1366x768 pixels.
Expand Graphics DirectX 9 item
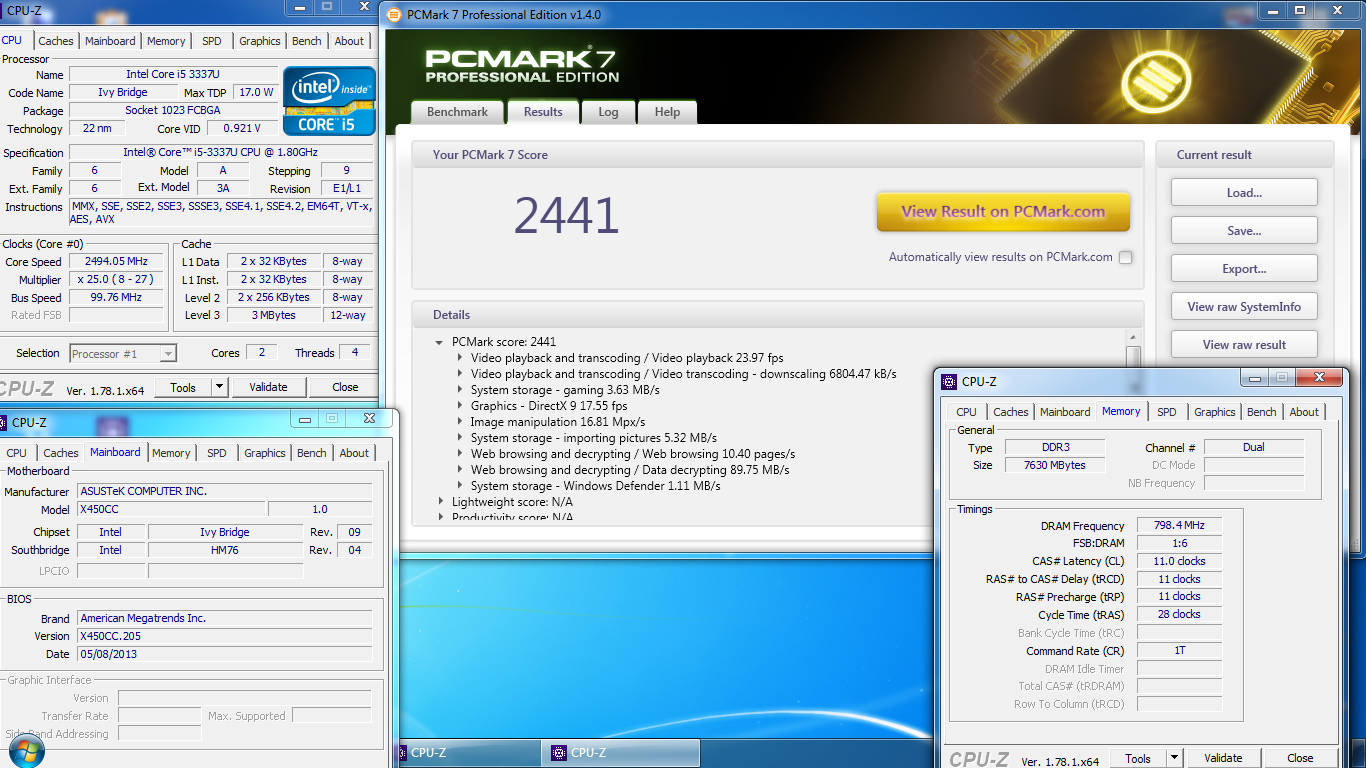pyautogui.click(x=460, y=406)
